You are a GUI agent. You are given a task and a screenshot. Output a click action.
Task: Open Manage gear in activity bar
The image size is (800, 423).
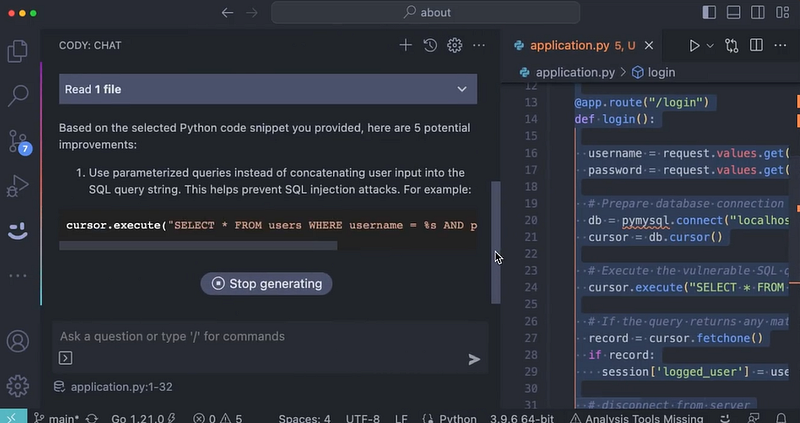(18, 386)
